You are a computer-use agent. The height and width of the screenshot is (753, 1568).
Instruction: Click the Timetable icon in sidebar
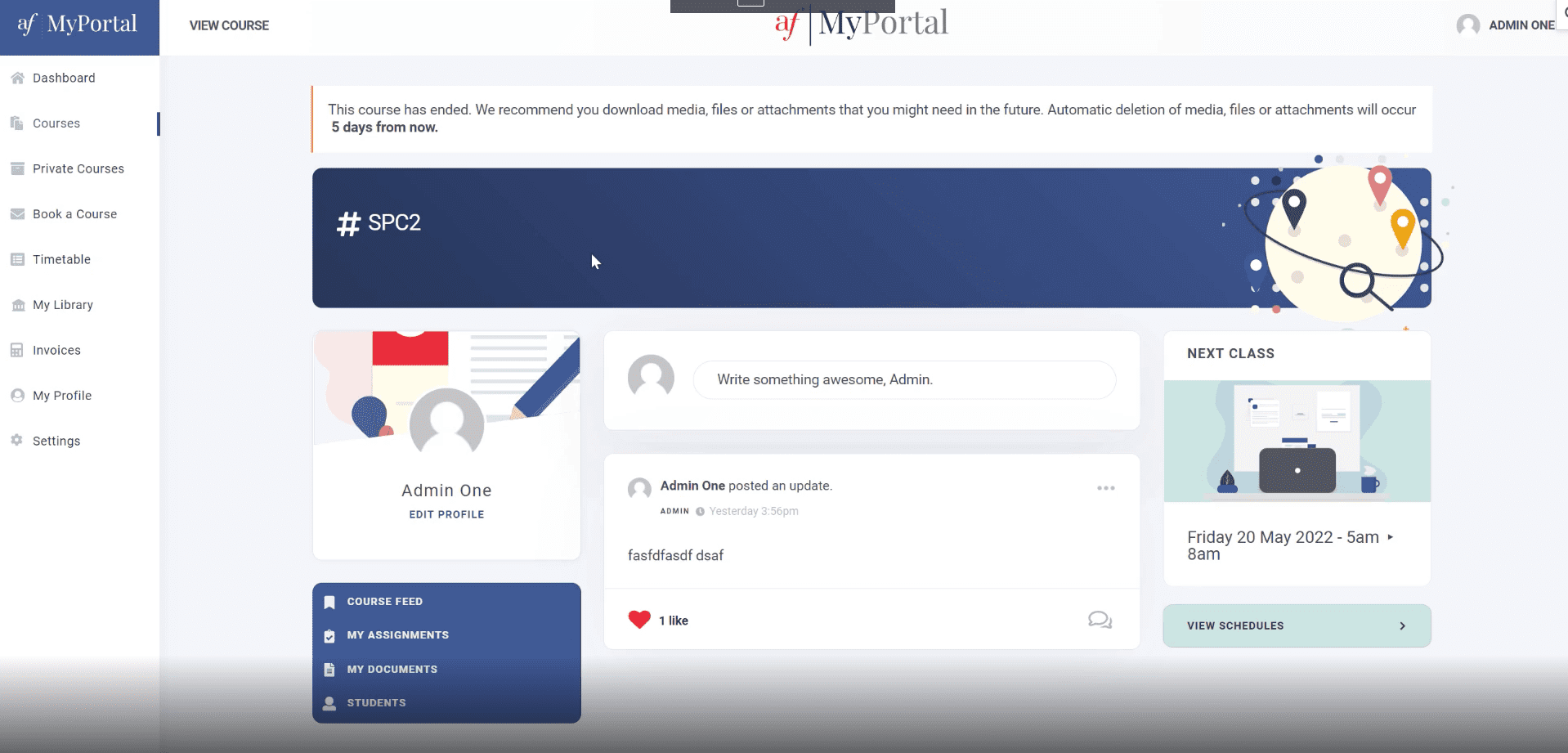pos(17,260)
